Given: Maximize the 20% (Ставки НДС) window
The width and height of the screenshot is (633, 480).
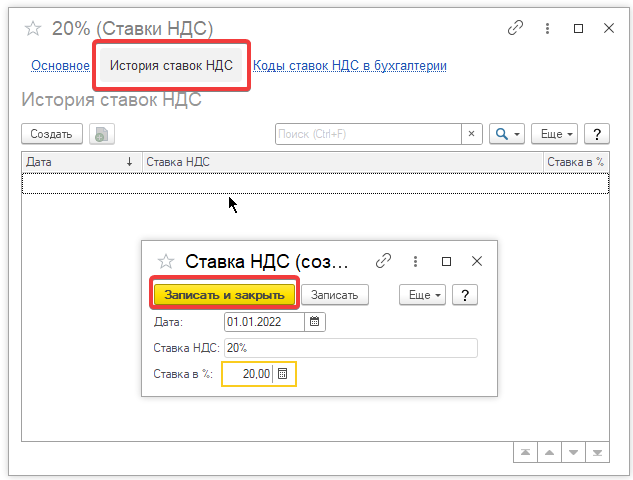Looking at the screenshot, I should [x=578, y=28].
